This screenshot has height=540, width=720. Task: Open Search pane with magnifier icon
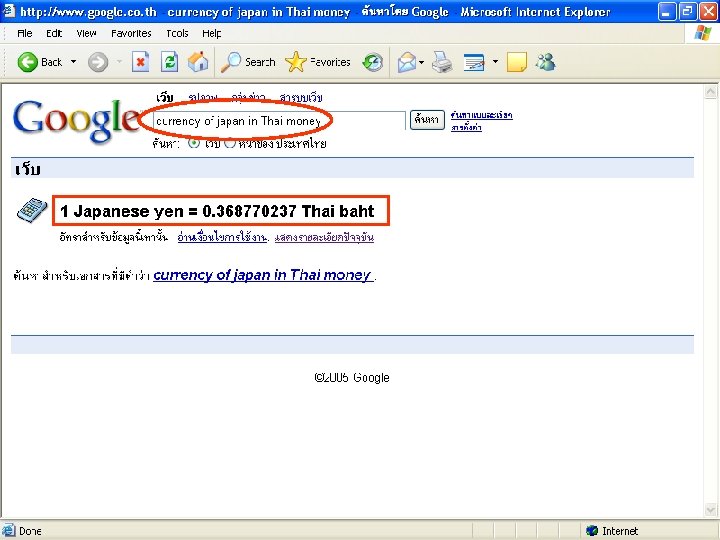click(x=248, y=62)
